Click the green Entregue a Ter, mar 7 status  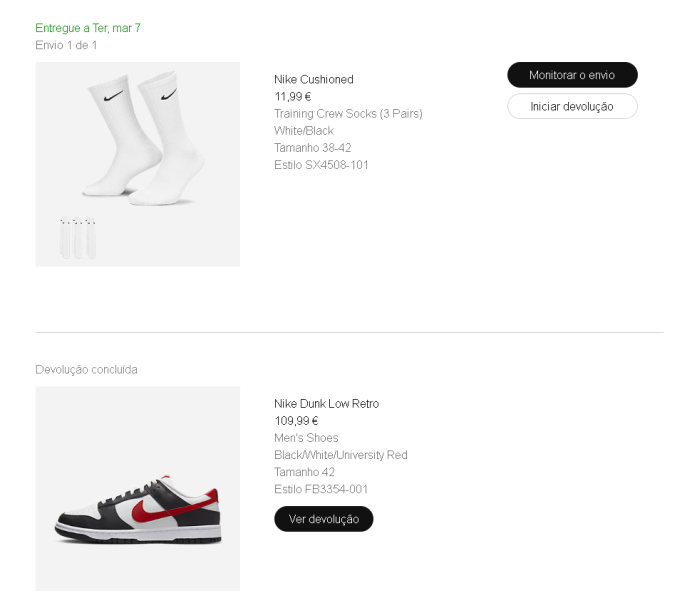(88, 28)
